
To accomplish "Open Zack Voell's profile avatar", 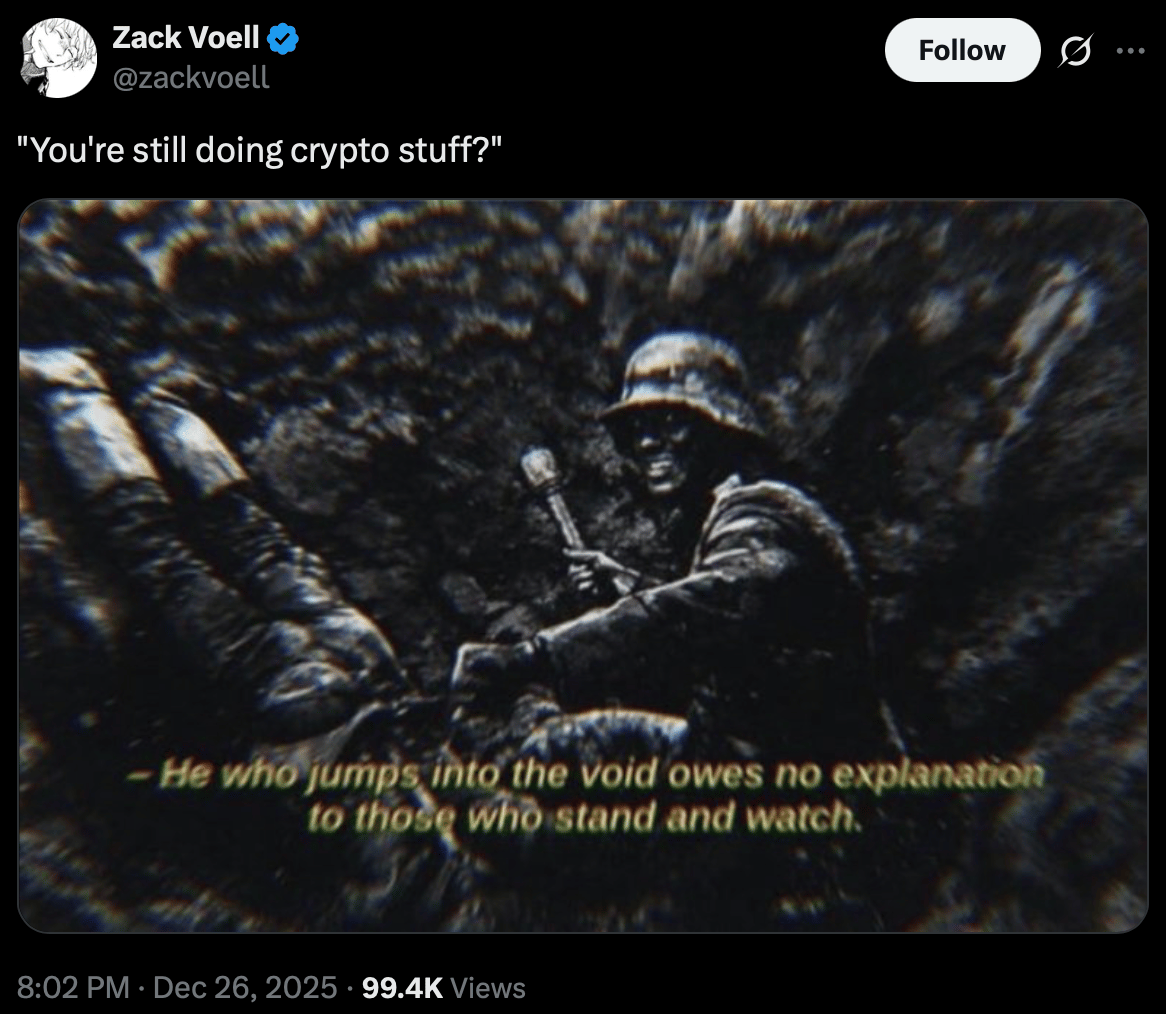I will pyautogui.click(x=59, y=58).
